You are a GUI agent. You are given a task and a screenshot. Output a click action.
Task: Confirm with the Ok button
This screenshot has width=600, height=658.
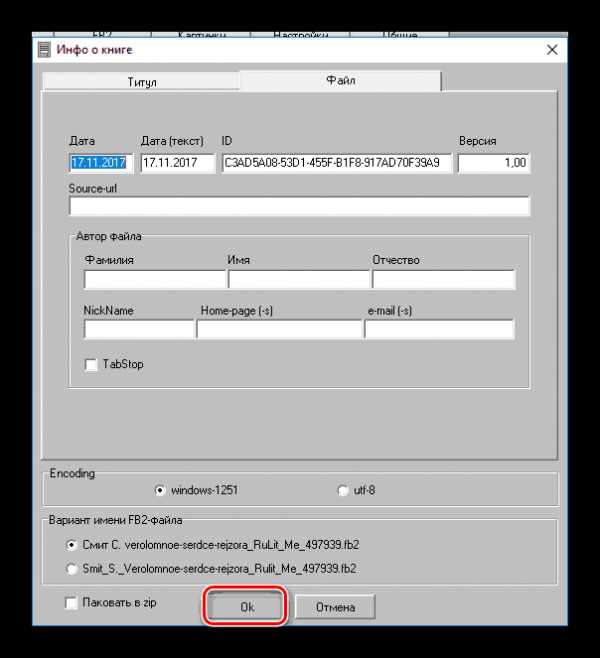tap(246, 607)
